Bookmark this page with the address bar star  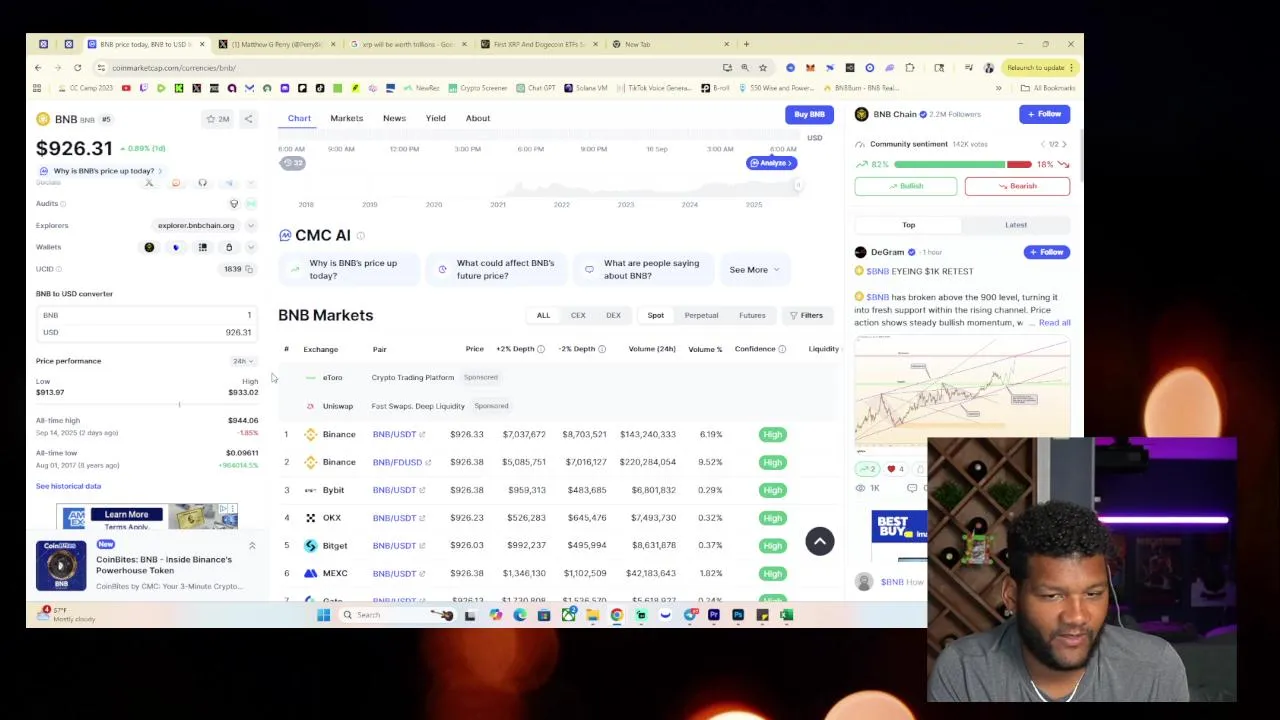(x=763, y=68)
